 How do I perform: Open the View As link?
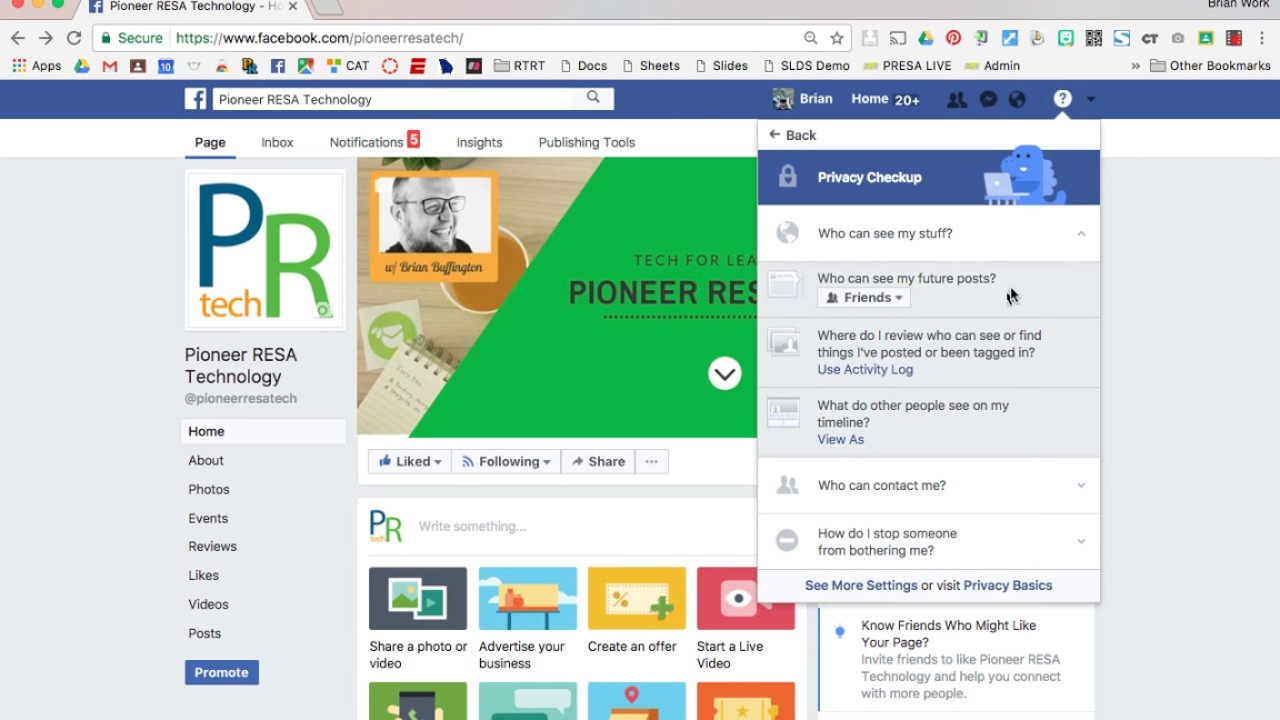click(840, 439)
